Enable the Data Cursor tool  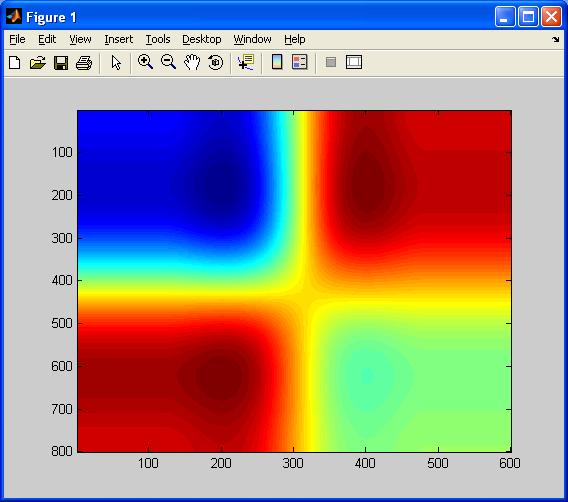(x=246, y=62)
